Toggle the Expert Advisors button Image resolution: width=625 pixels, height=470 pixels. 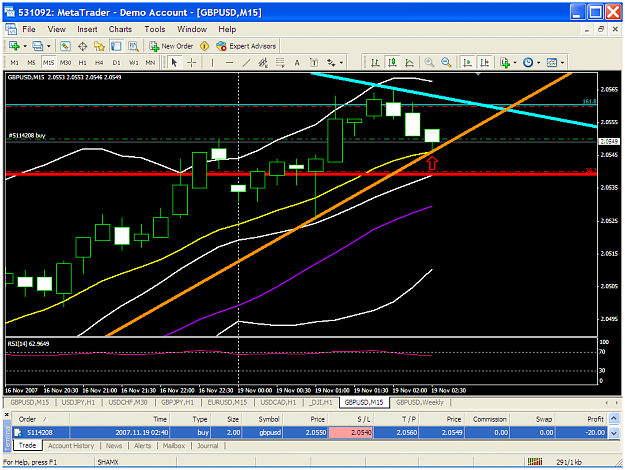[x=246, y=46]
